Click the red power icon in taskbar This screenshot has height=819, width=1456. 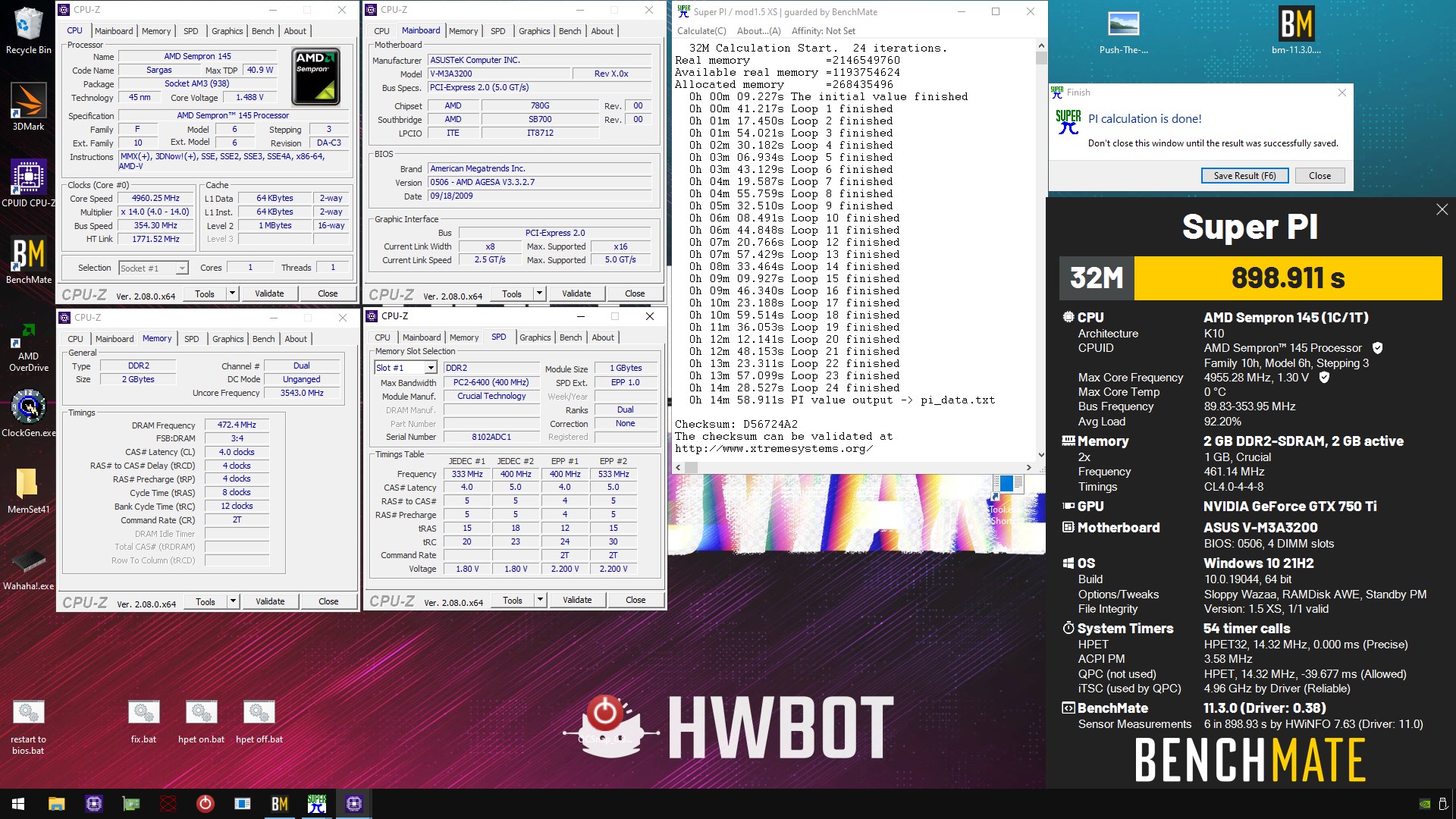coord(205,804)
